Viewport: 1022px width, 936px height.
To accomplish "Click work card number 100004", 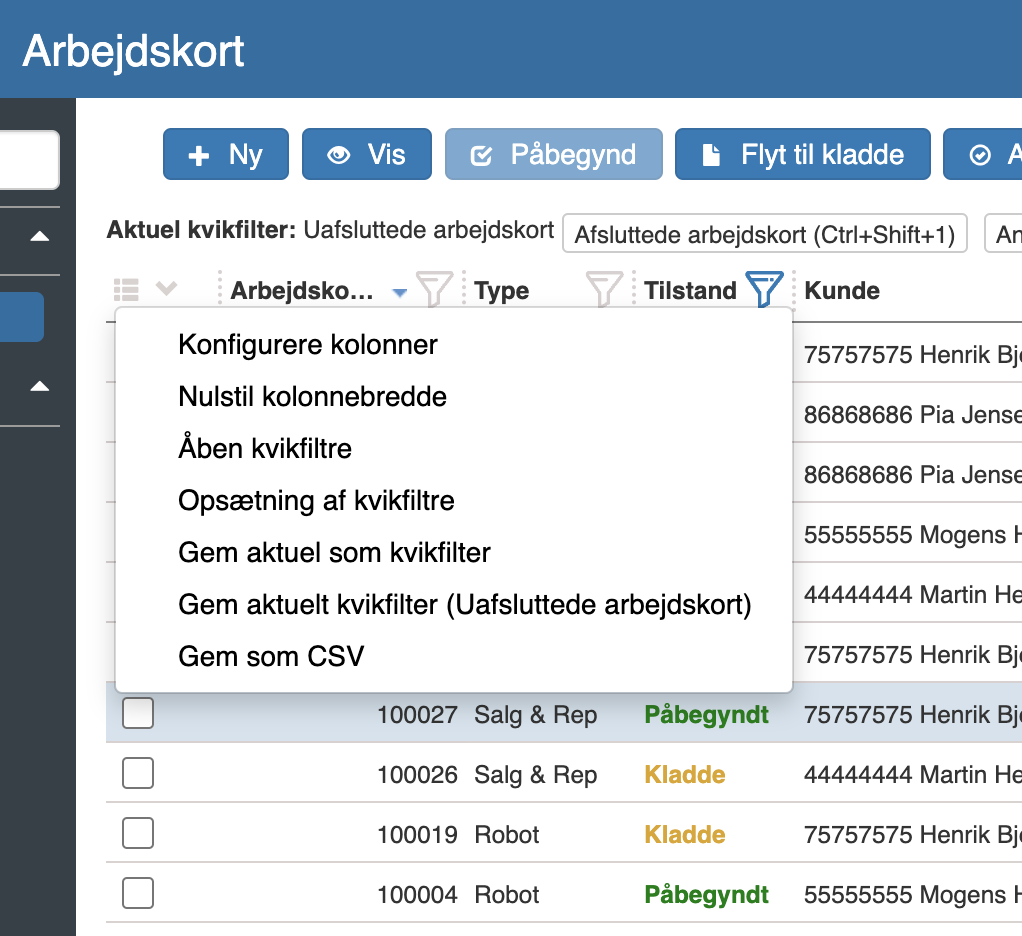I will (x=417, y=895).
